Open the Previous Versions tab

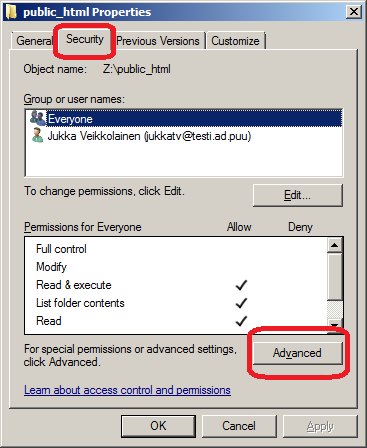pos(158,41)
